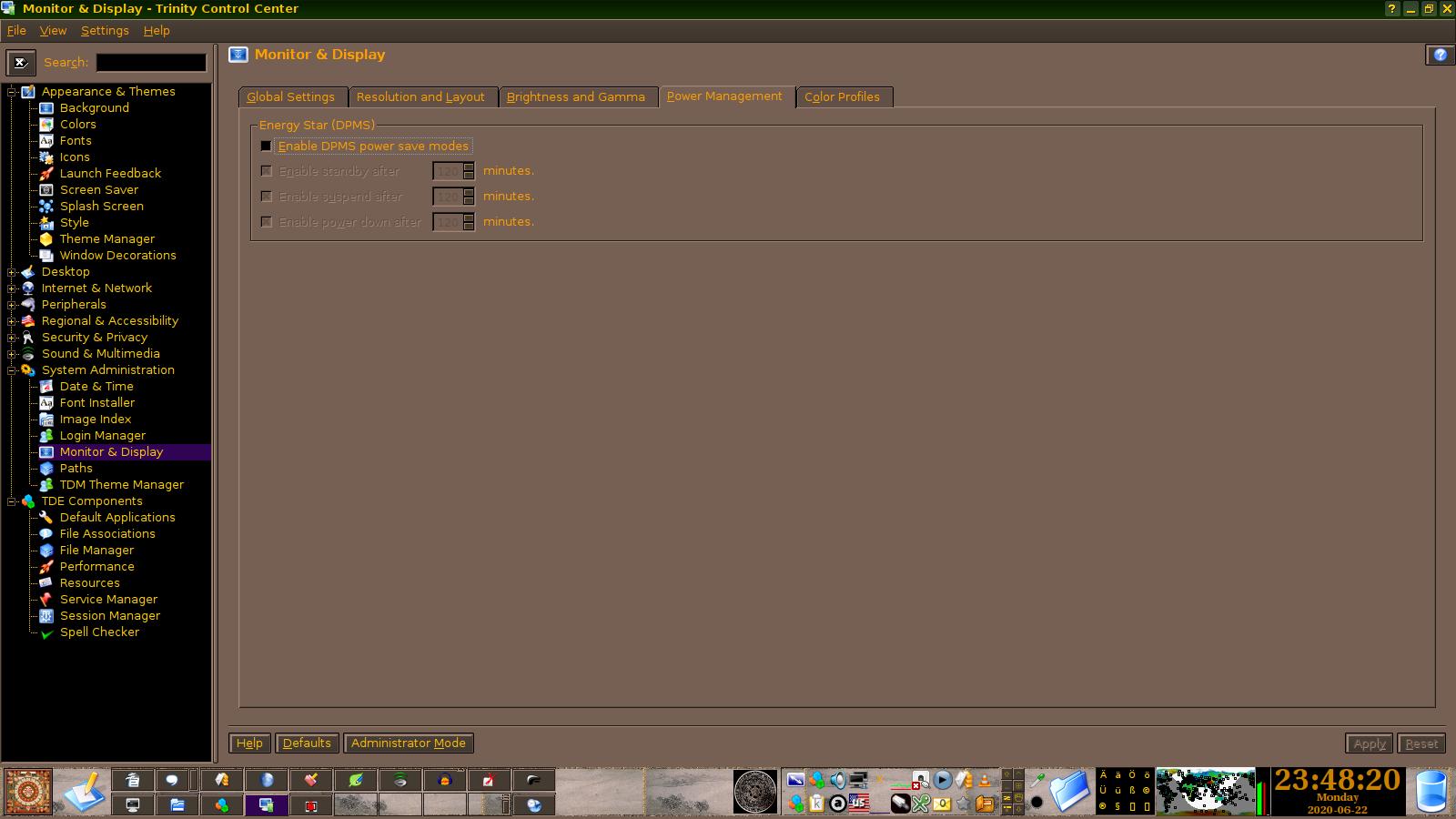The image size is (1456, 819).
Task: Toggle Enable standby after checkbox
Action: (267, 171)
